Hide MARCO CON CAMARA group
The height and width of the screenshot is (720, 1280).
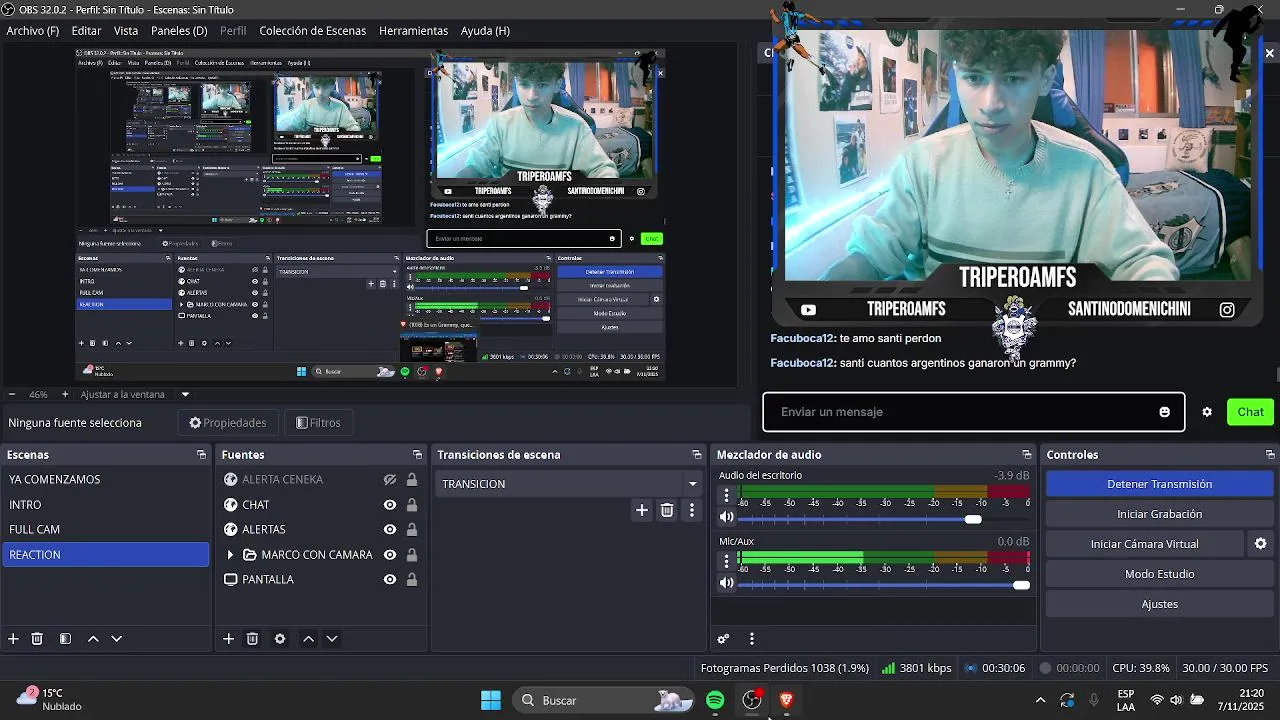(x=390, y=555)
